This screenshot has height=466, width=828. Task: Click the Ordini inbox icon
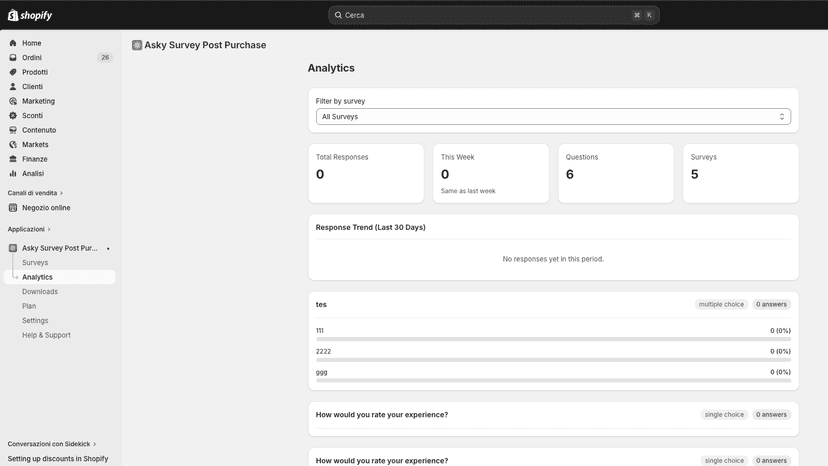(13, 58)
